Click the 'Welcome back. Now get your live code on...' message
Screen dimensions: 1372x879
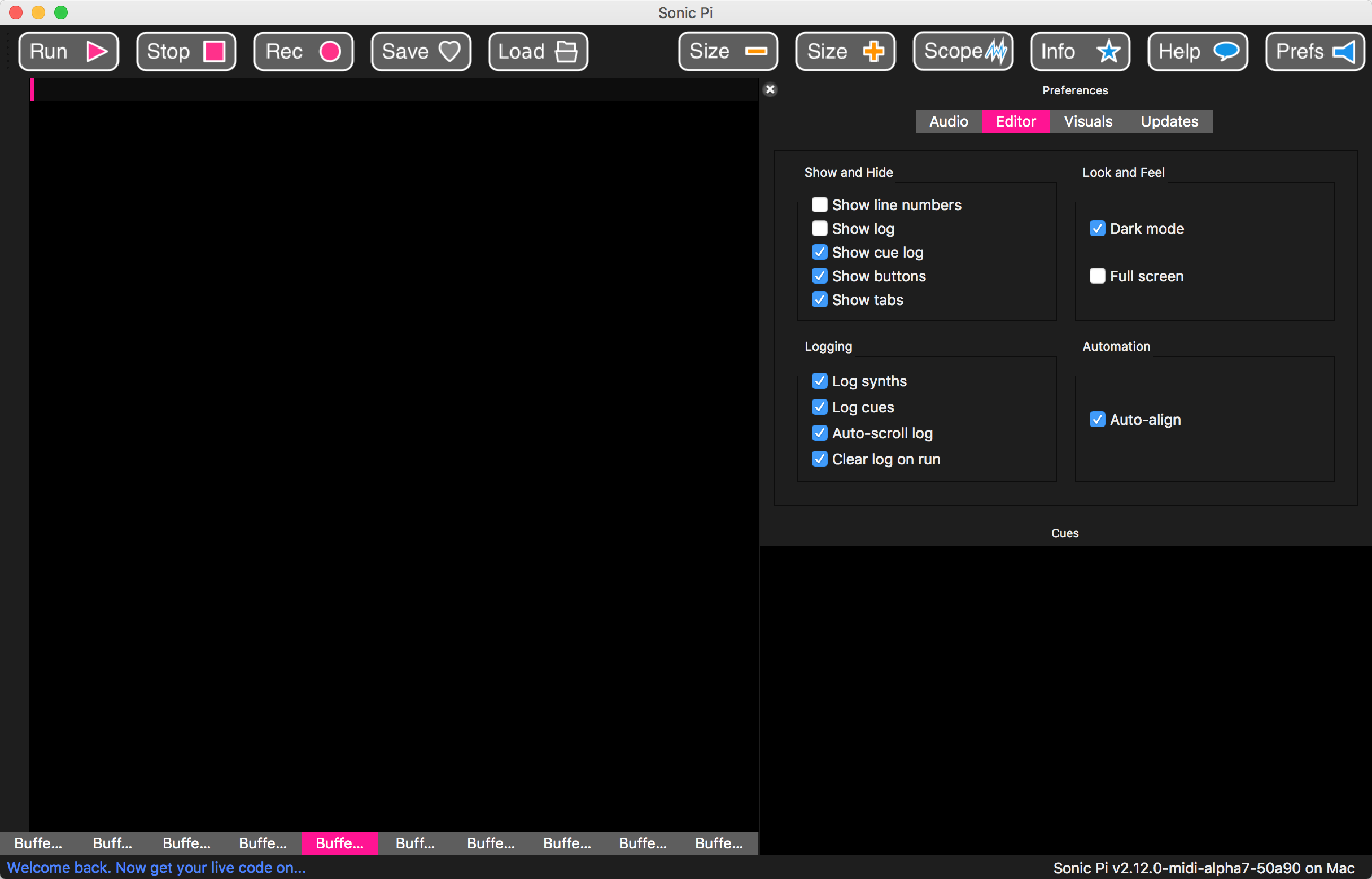click(156, 868)
